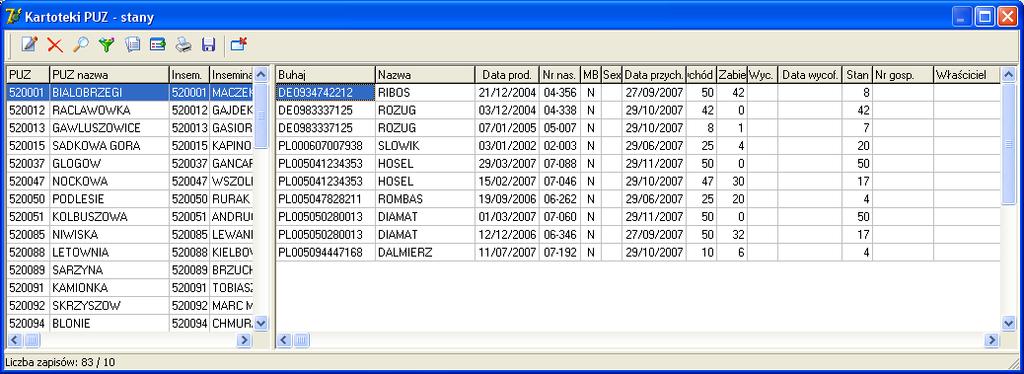This screenshot has width=1024, height=374.
Task: Select the GAWLUSZOWICE entry
Action: (130, 128)
